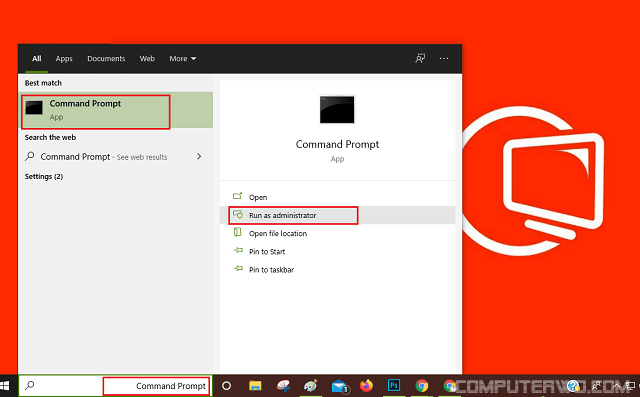Open the Snipping Tool taskbar icon
Image resolution: width=640 pixels, height=397 pixels.
click(283, 386)
